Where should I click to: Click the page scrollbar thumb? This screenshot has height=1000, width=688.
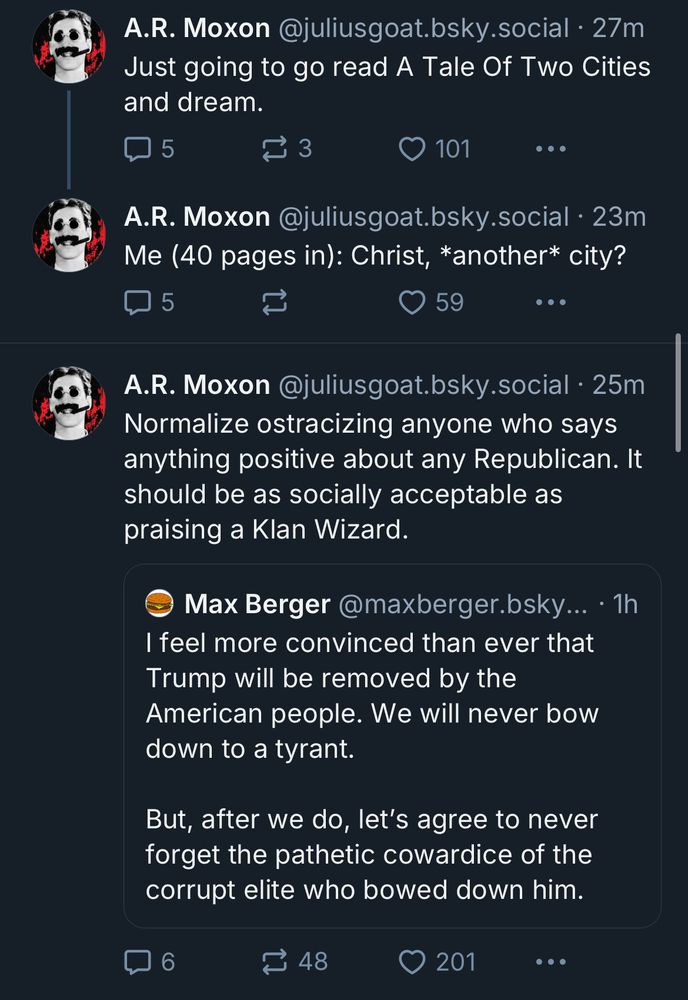tap(679, 393)
